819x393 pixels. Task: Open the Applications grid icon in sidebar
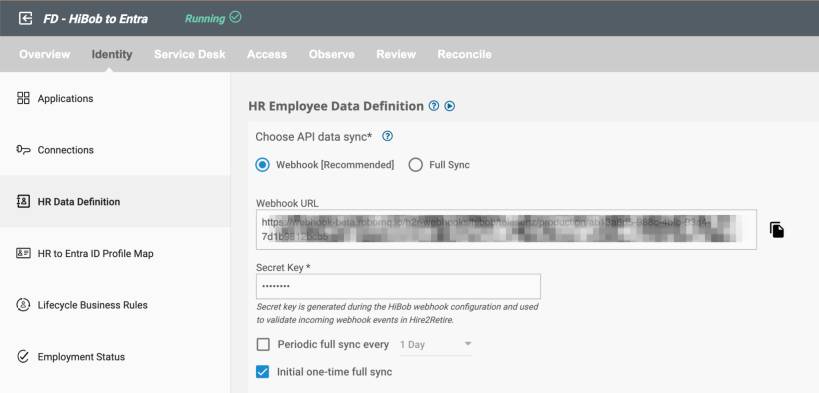click(x=23, y=98)
